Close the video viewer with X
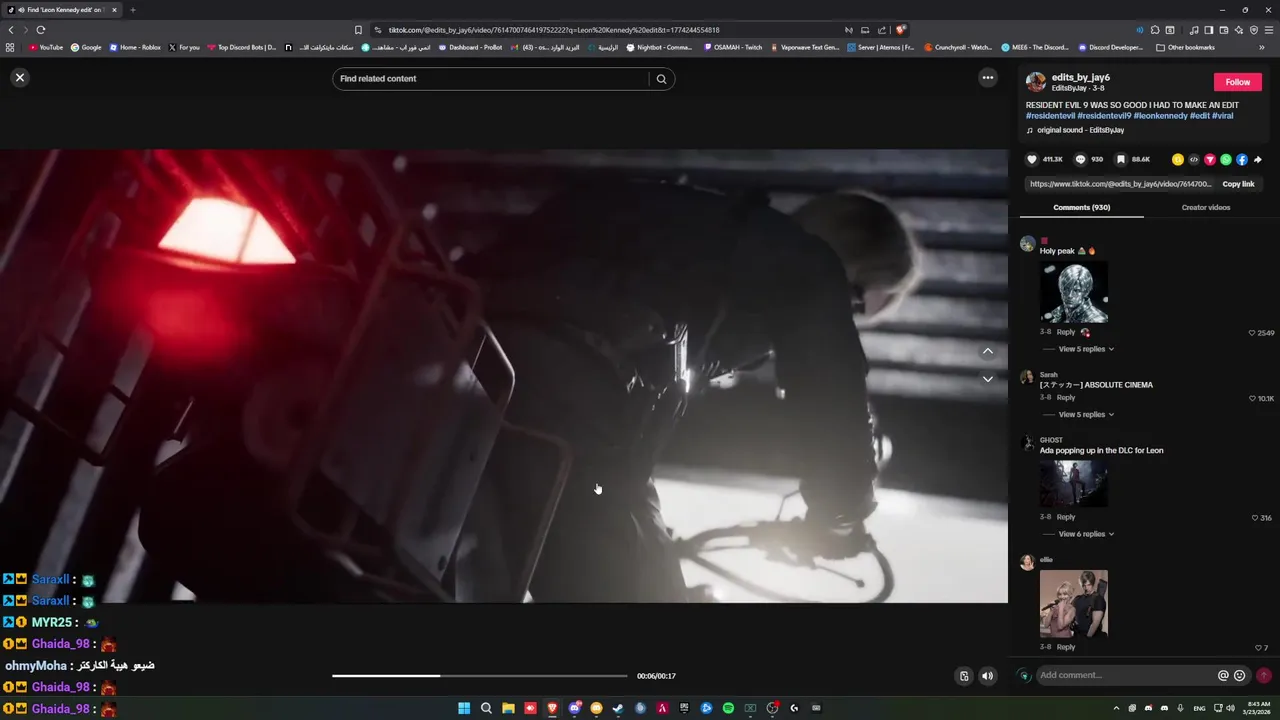 point(19,77)
